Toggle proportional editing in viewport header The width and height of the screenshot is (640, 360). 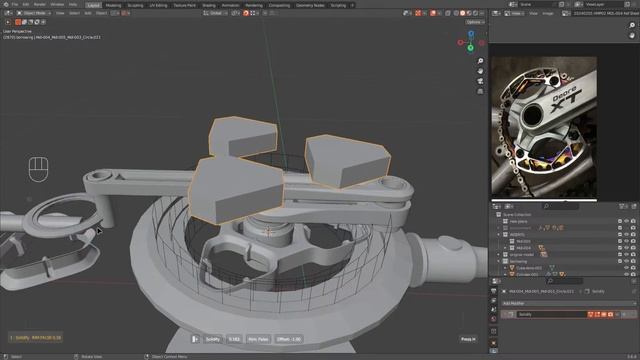coord(265,13)
